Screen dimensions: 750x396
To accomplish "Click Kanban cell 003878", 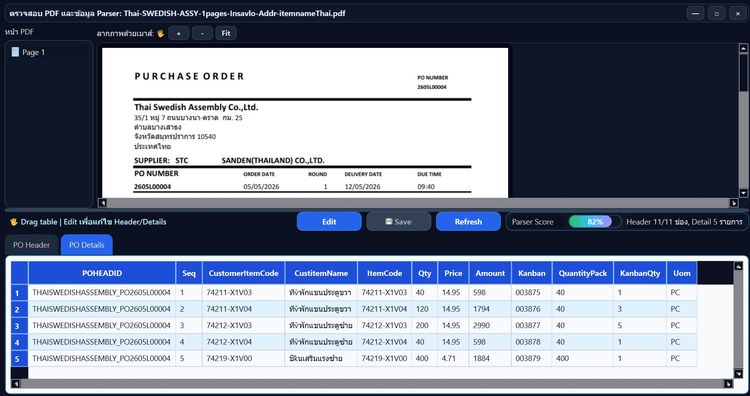I will (531, 342).
